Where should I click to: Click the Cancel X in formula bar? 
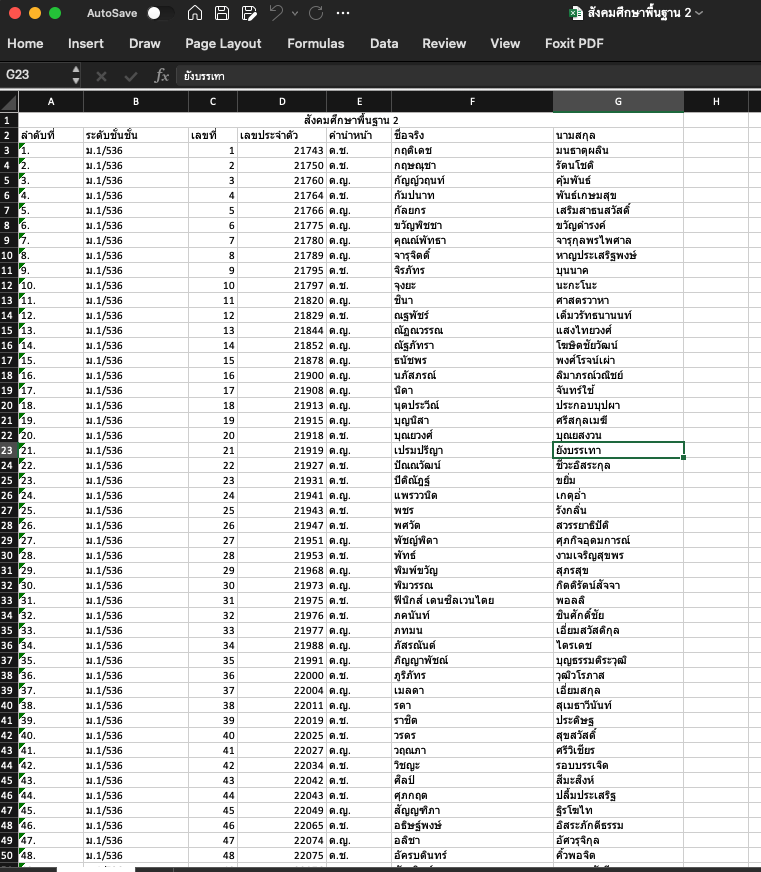[101, 76]
